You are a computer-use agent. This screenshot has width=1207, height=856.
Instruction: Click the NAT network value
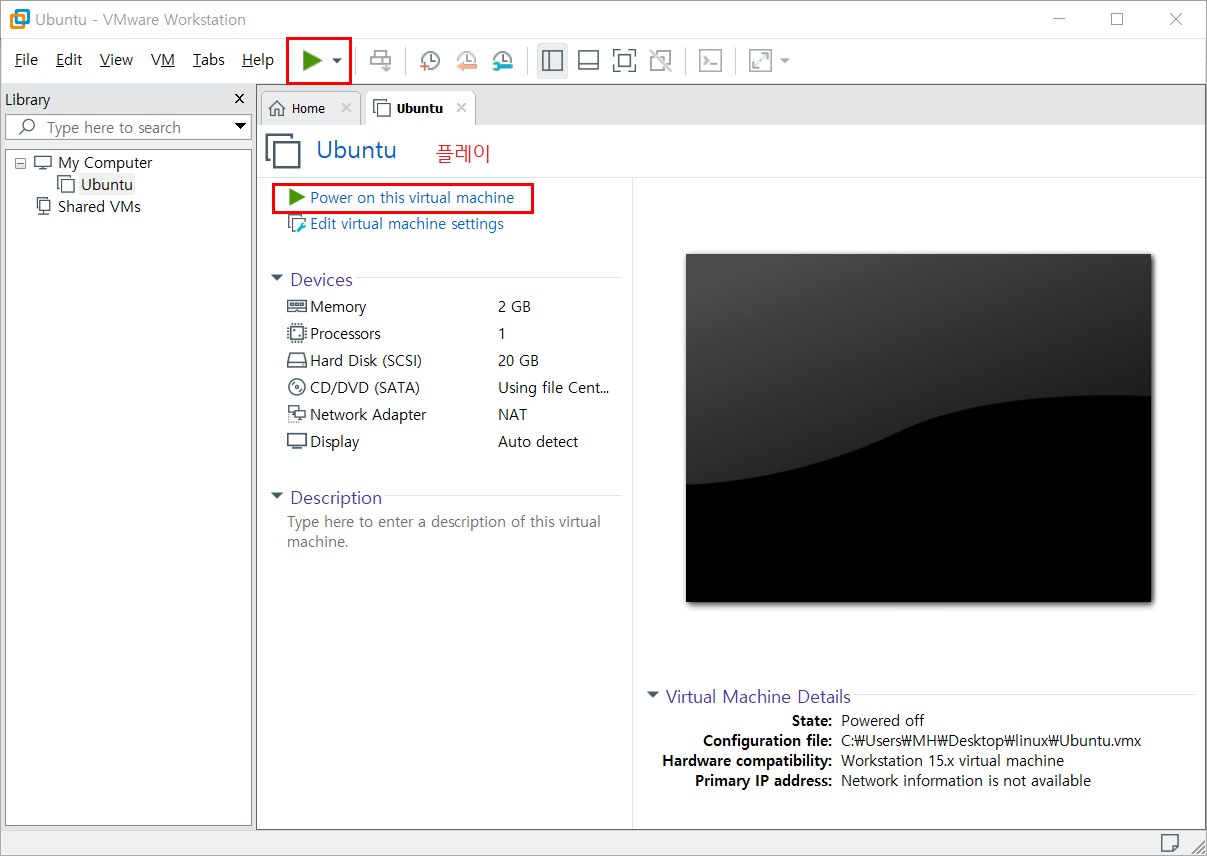(x=512, y=415)
